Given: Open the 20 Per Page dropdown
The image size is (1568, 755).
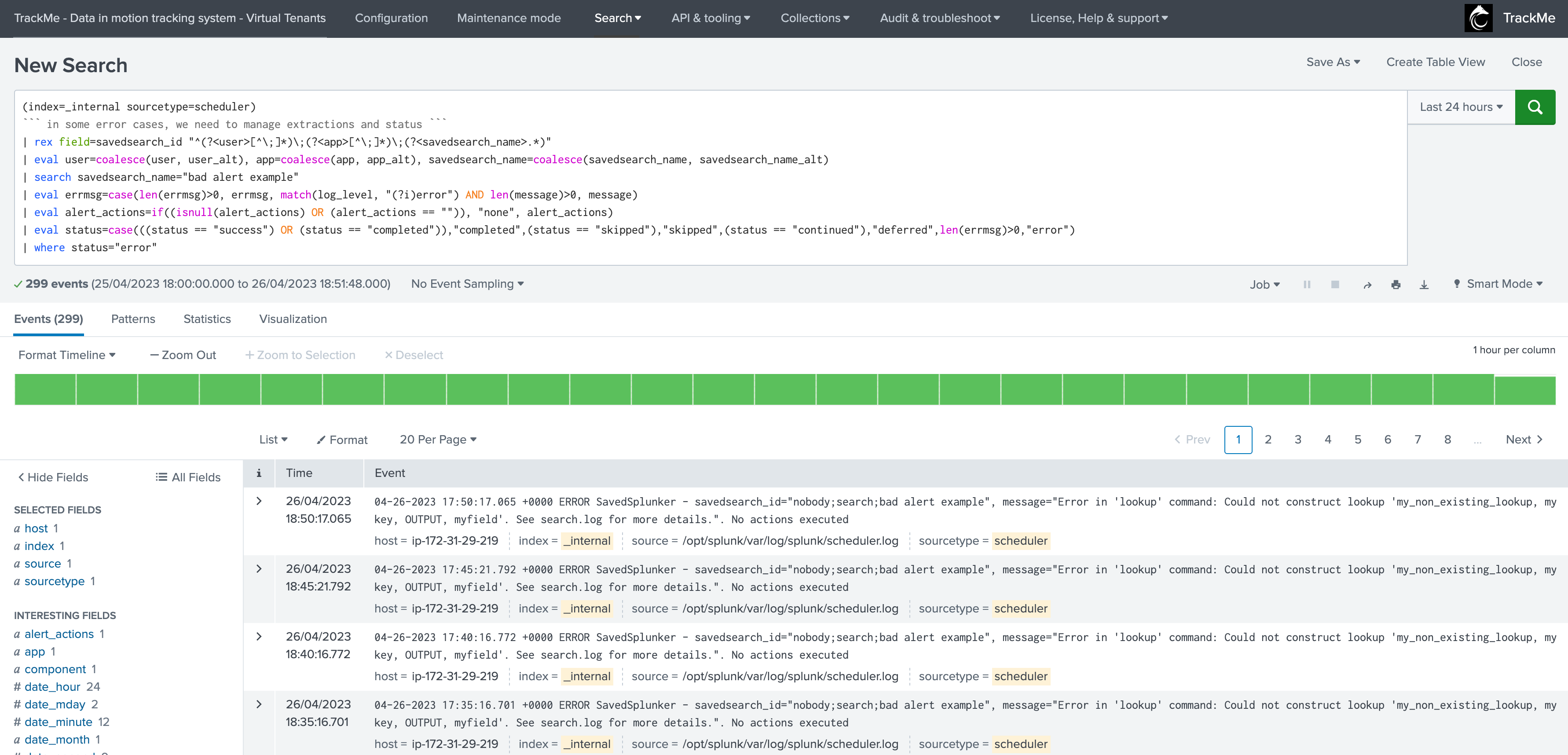Looking at the screenshot, I should pyautogui.click(x=438, y=440).
